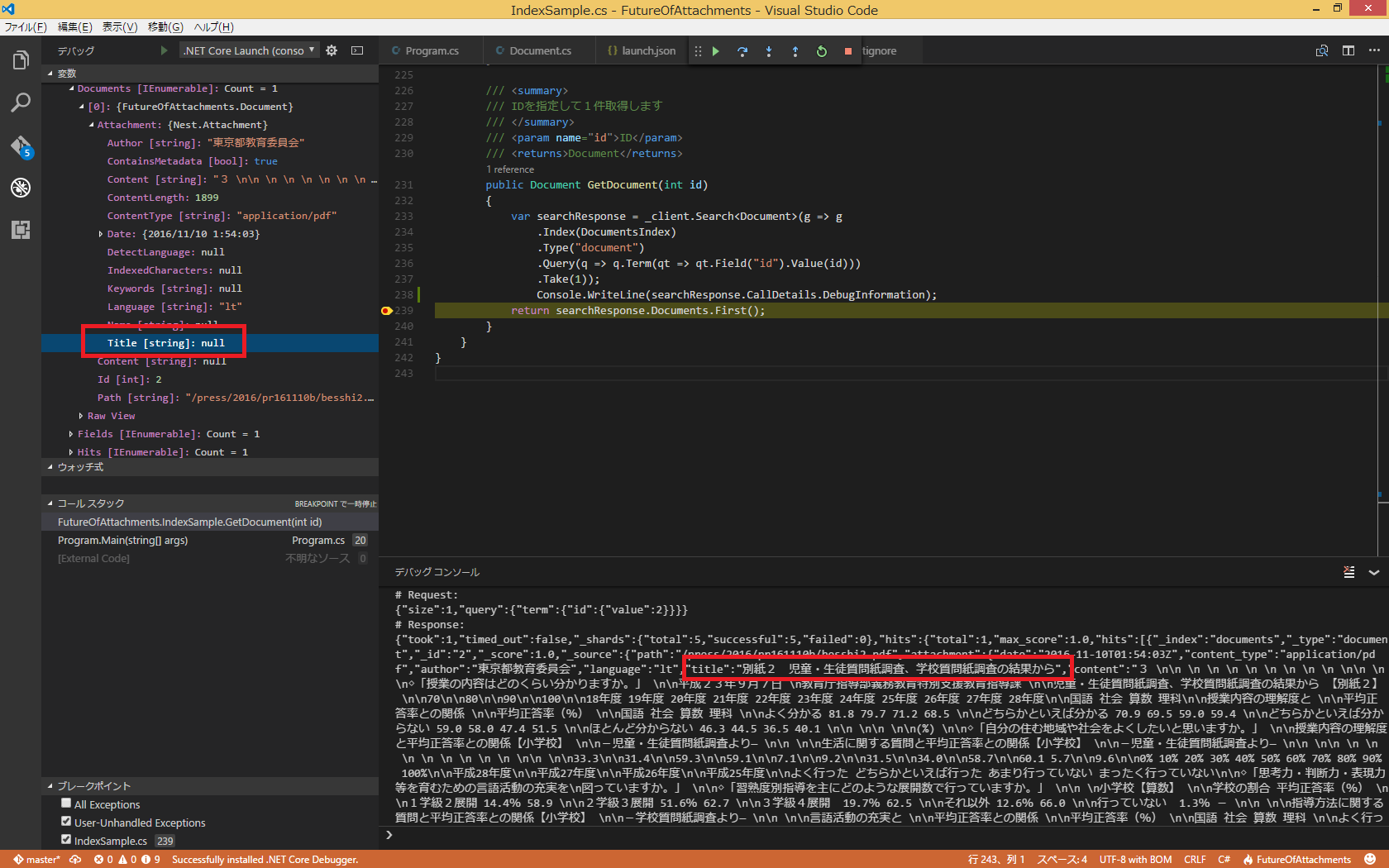Open the Search view in activity bar
The width and height of the screenshot is (1389, 868).
click(x=21, y=103)
